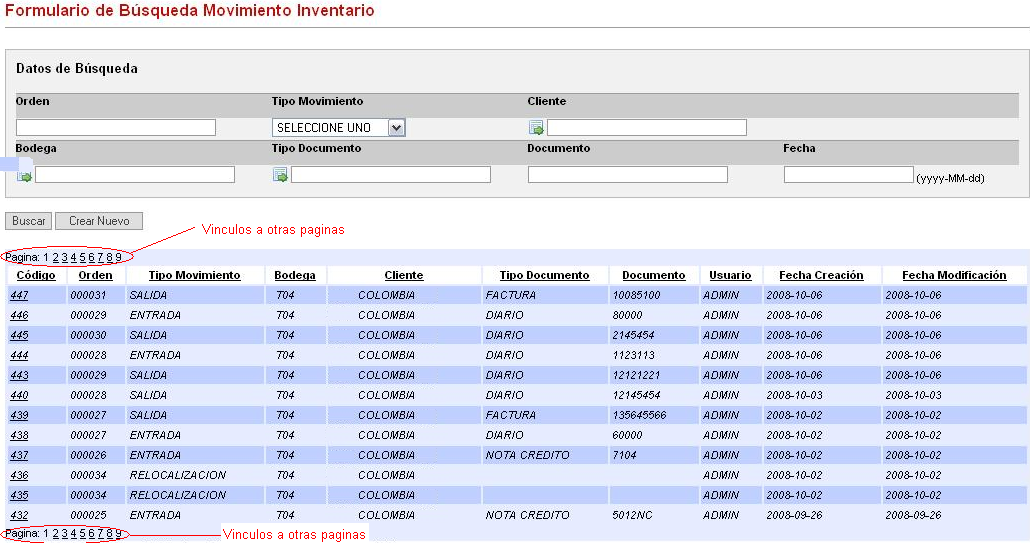Go to page 2 in the top pagination

[56, 257]
